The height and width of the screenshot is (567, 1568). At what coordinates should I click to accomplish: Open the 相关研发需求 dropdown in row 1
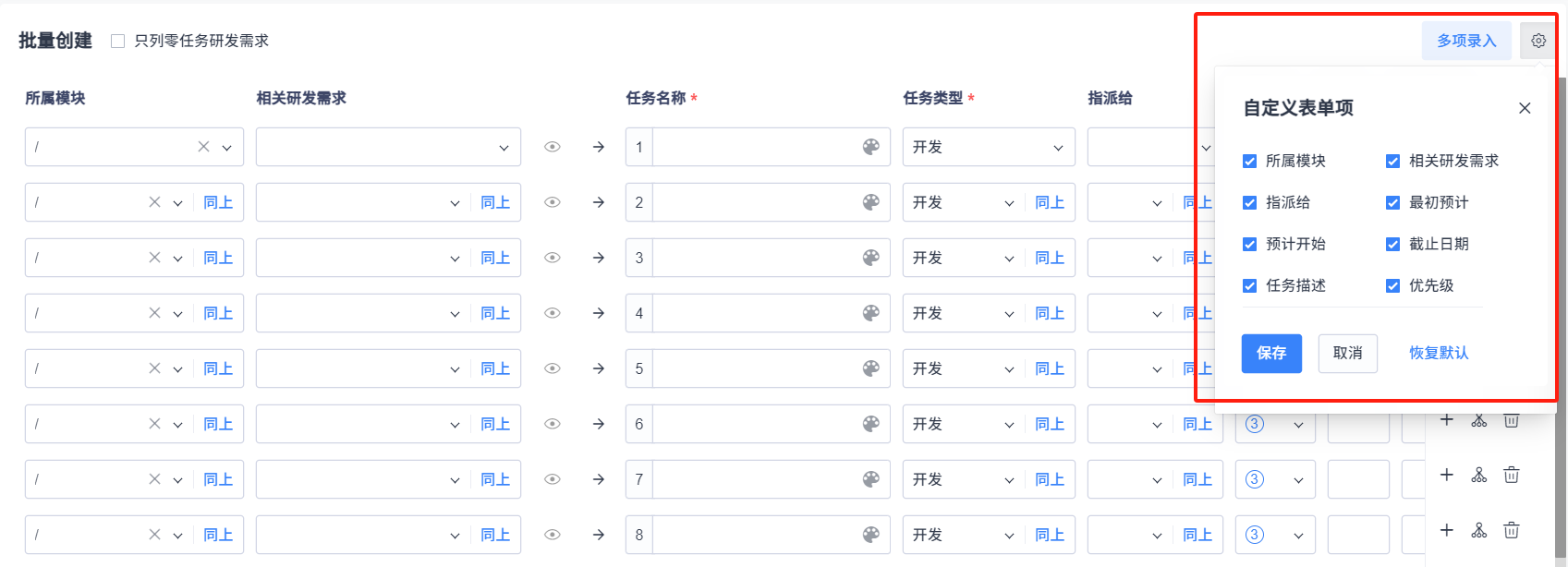[388, 147]
